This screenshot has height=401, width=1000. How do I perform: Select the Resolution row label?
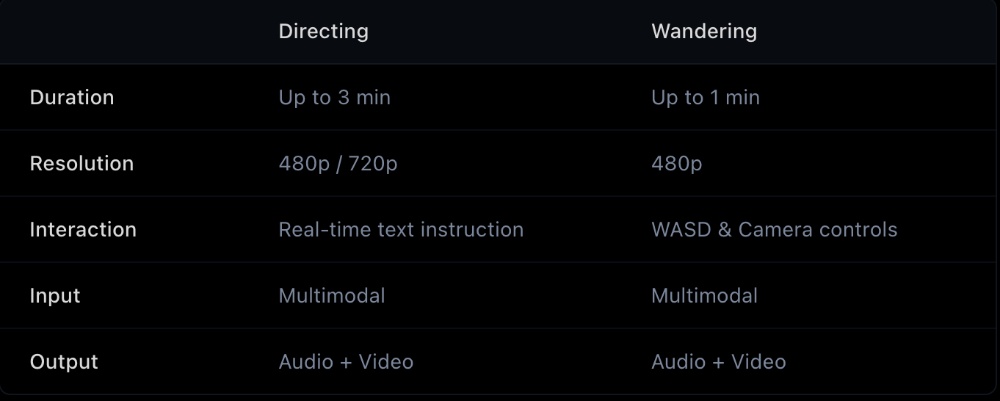click(x=82, y=163)
